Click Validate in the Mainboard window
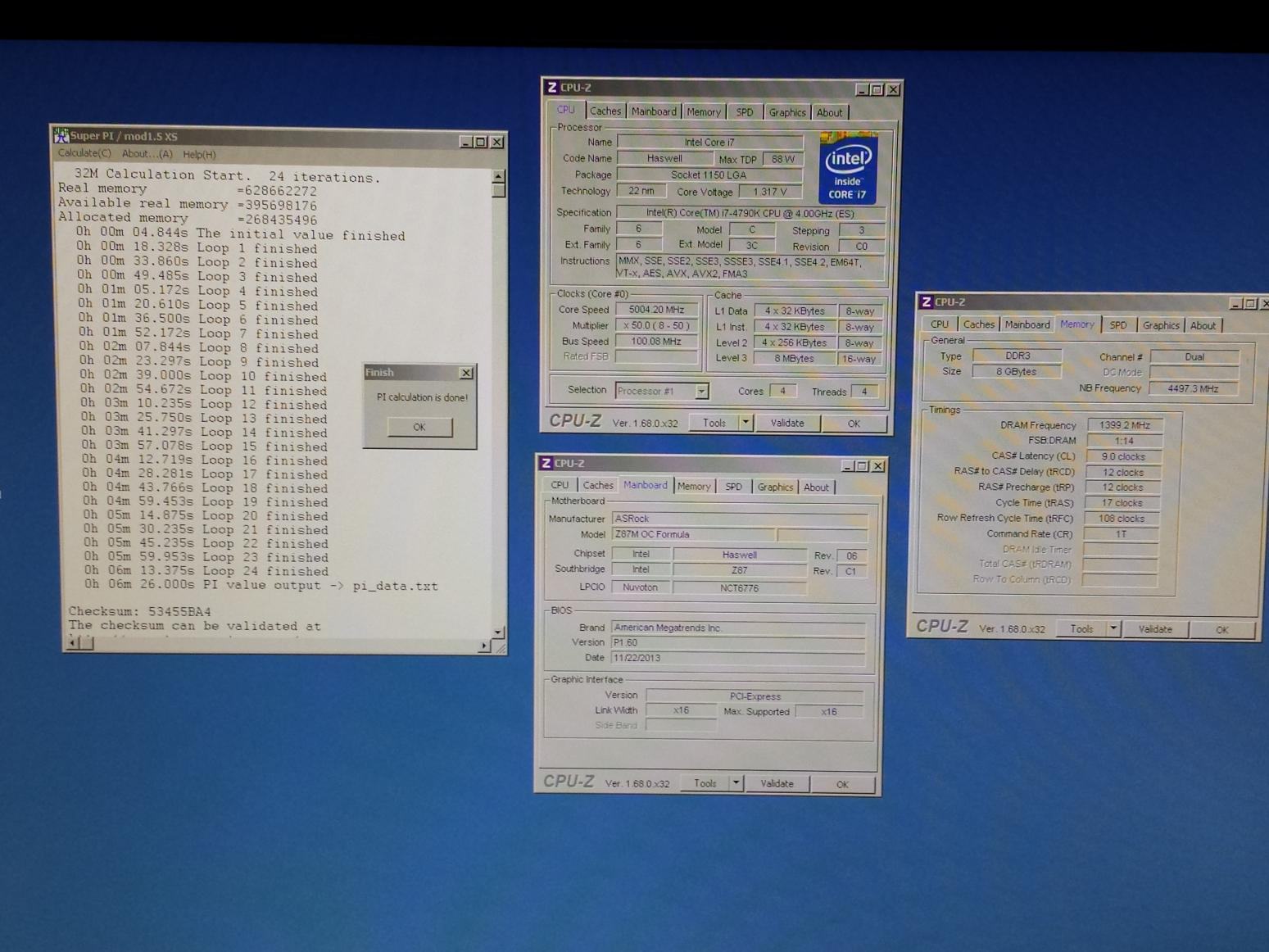 tap(777, 784)
